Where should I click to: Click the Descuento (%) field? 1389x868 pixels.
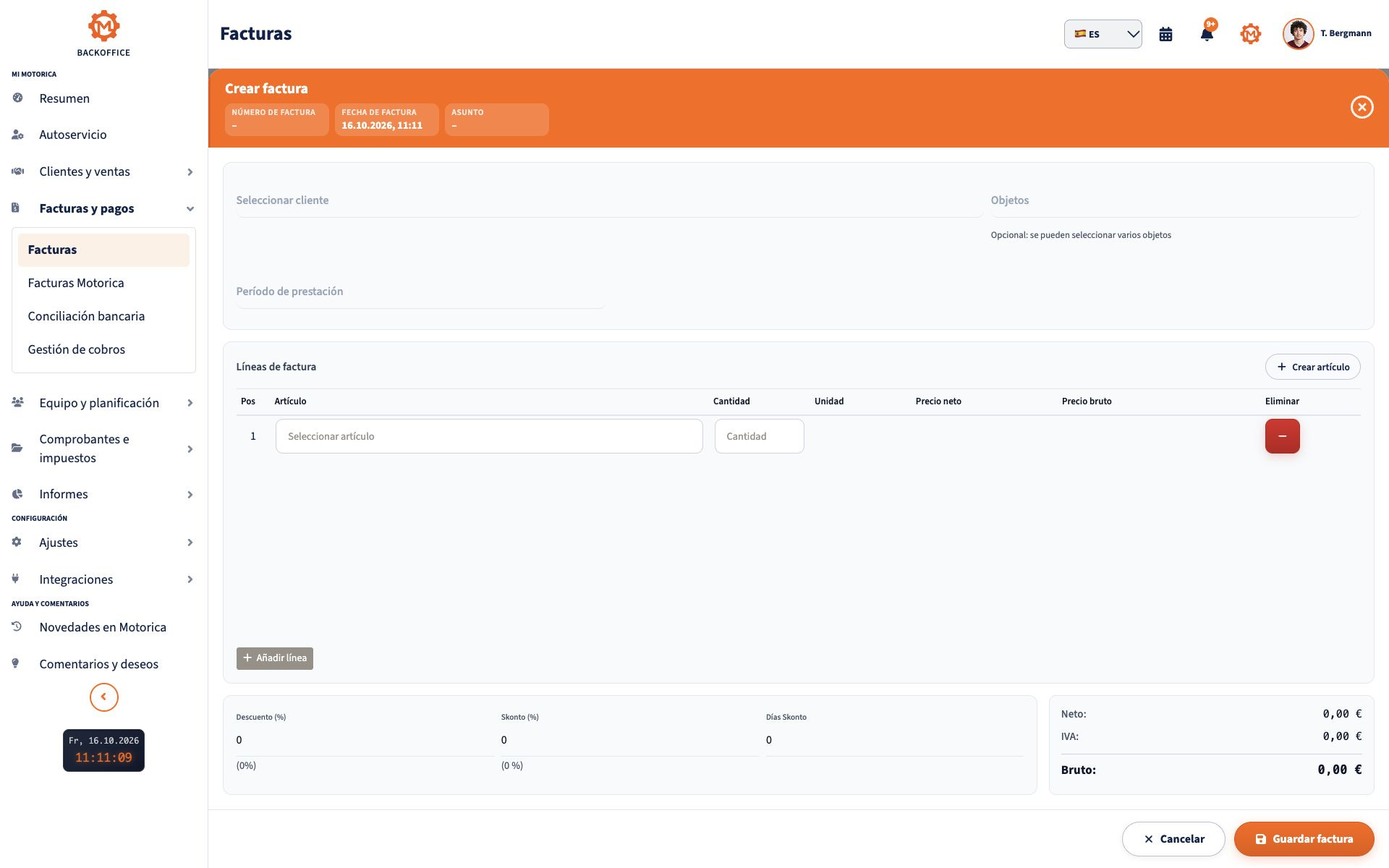365,740
